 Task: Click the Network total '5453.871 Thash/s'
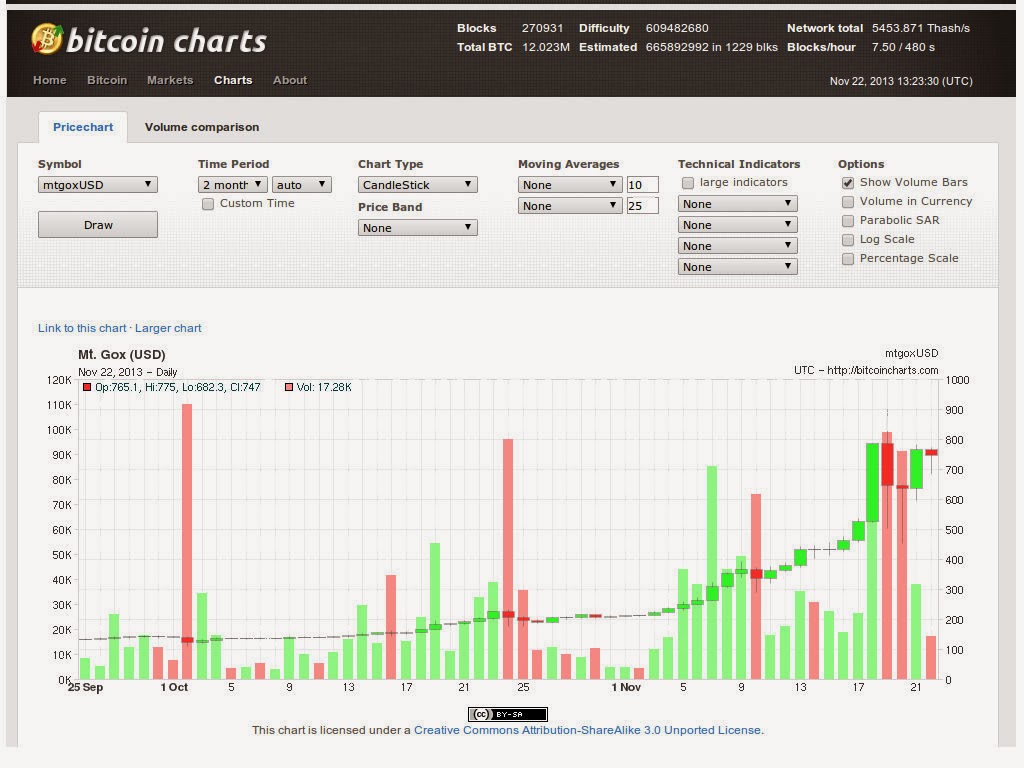[x=921, y=28]
